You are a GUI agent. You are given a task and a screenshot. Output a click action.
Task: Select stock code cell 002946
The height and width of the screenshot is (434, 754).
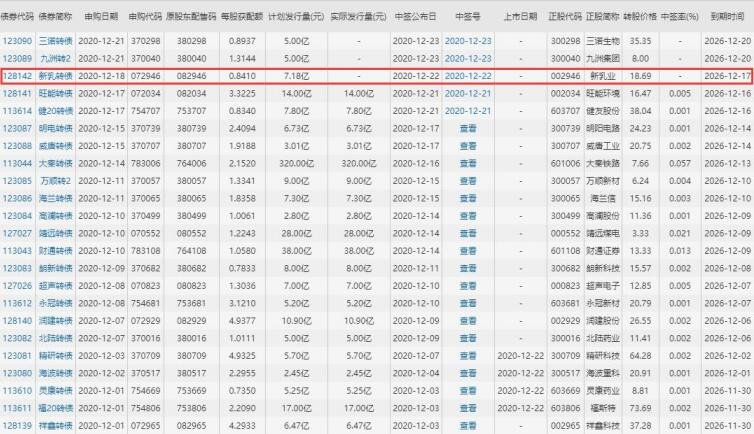566,76
